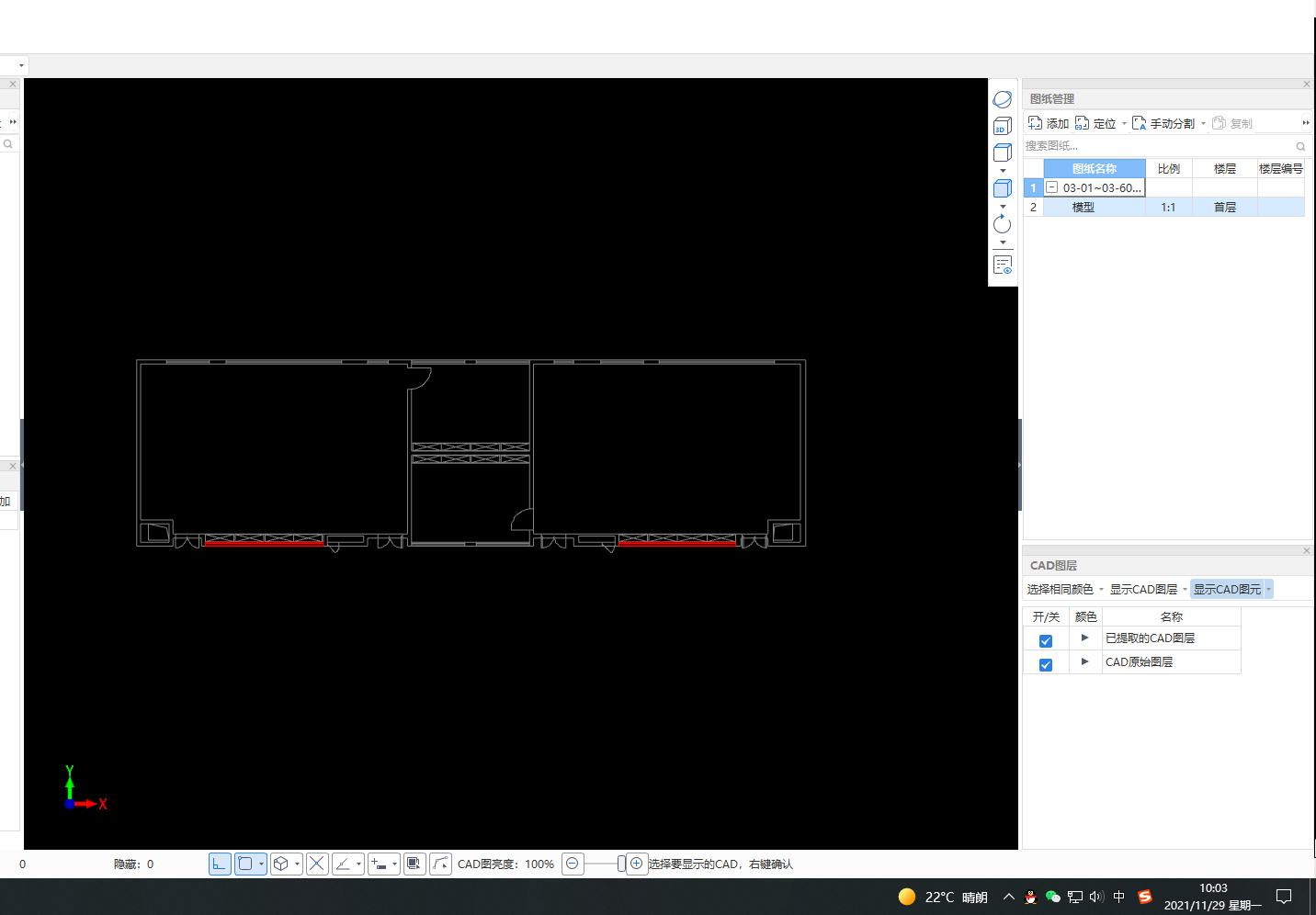Image resolution: width=1316 pixels, height=915 pixels.
Task: Click 手动分割 manual split button
Action: tap(1163, 123)
